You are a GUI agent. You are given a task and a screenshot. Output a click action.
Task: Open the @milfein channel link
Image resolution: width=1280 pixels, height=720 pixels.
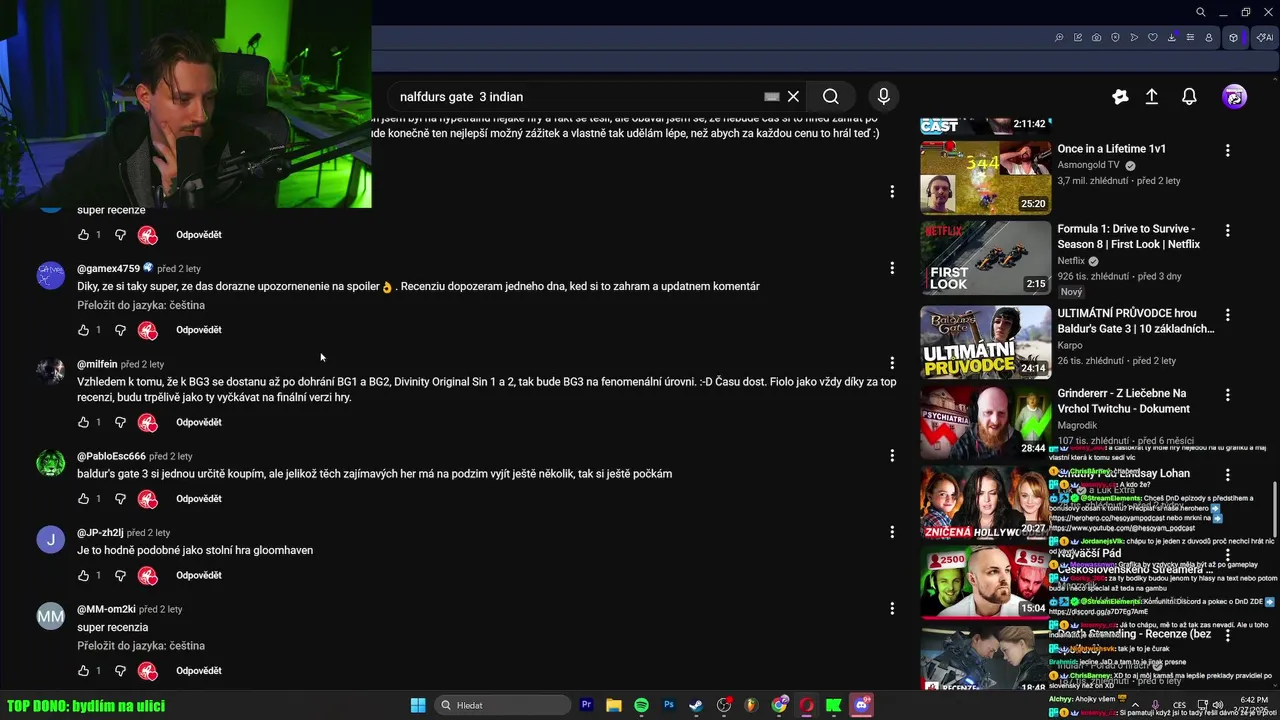97,364
